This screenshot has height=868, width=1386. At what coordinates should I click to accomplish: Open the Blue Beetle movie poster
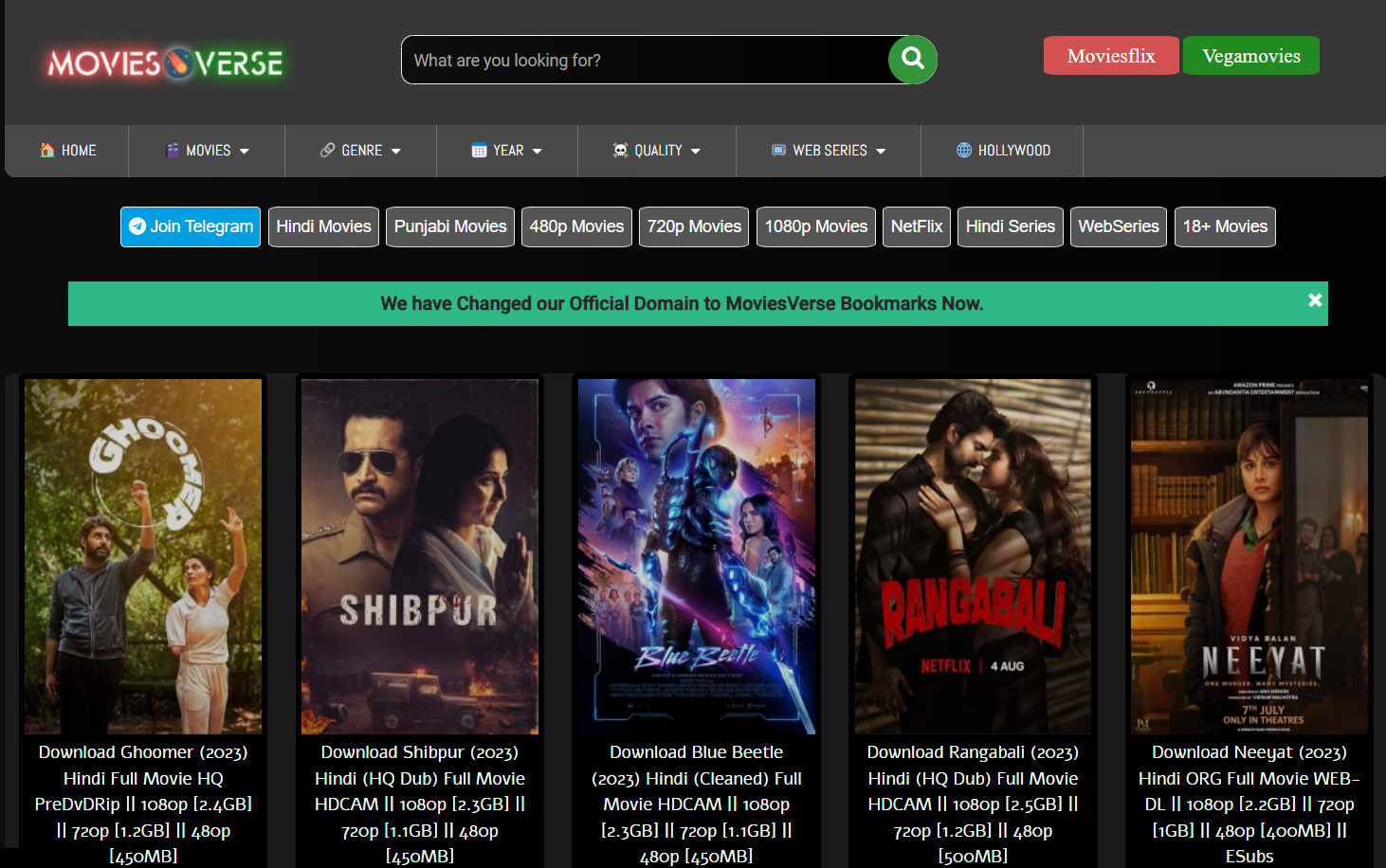[x=697, y=556]
